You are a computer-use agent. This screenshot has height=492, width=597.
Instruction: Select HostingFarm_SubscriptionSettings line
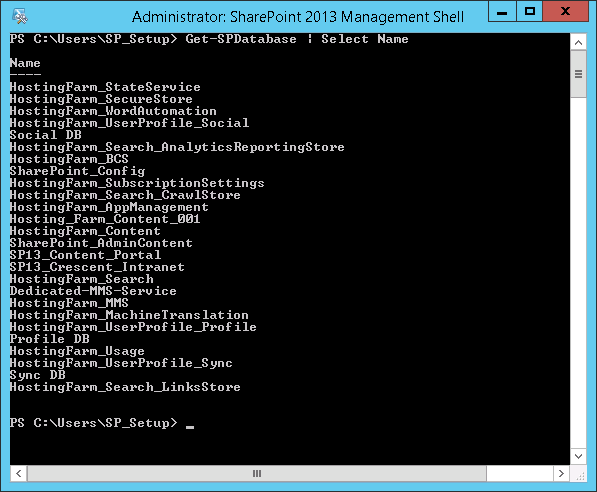(x=137, y=183)
